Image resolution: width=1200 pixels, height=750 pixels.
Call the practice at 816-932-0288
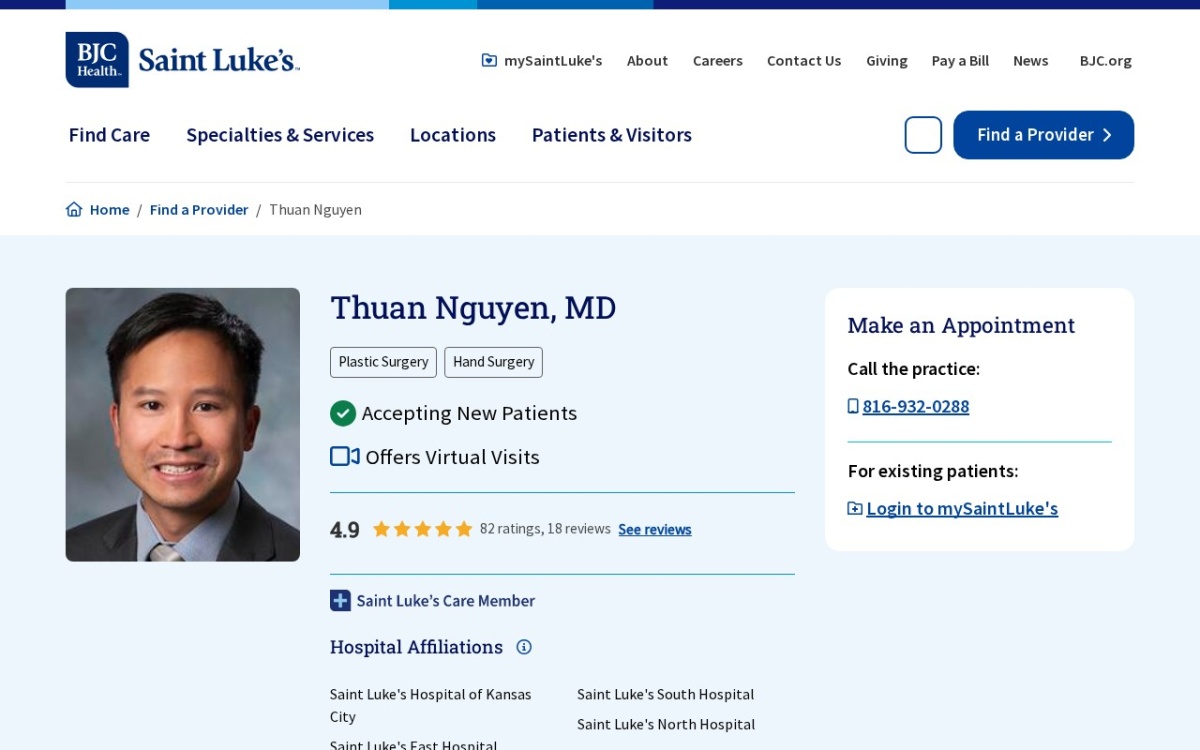tap(916, 406)
